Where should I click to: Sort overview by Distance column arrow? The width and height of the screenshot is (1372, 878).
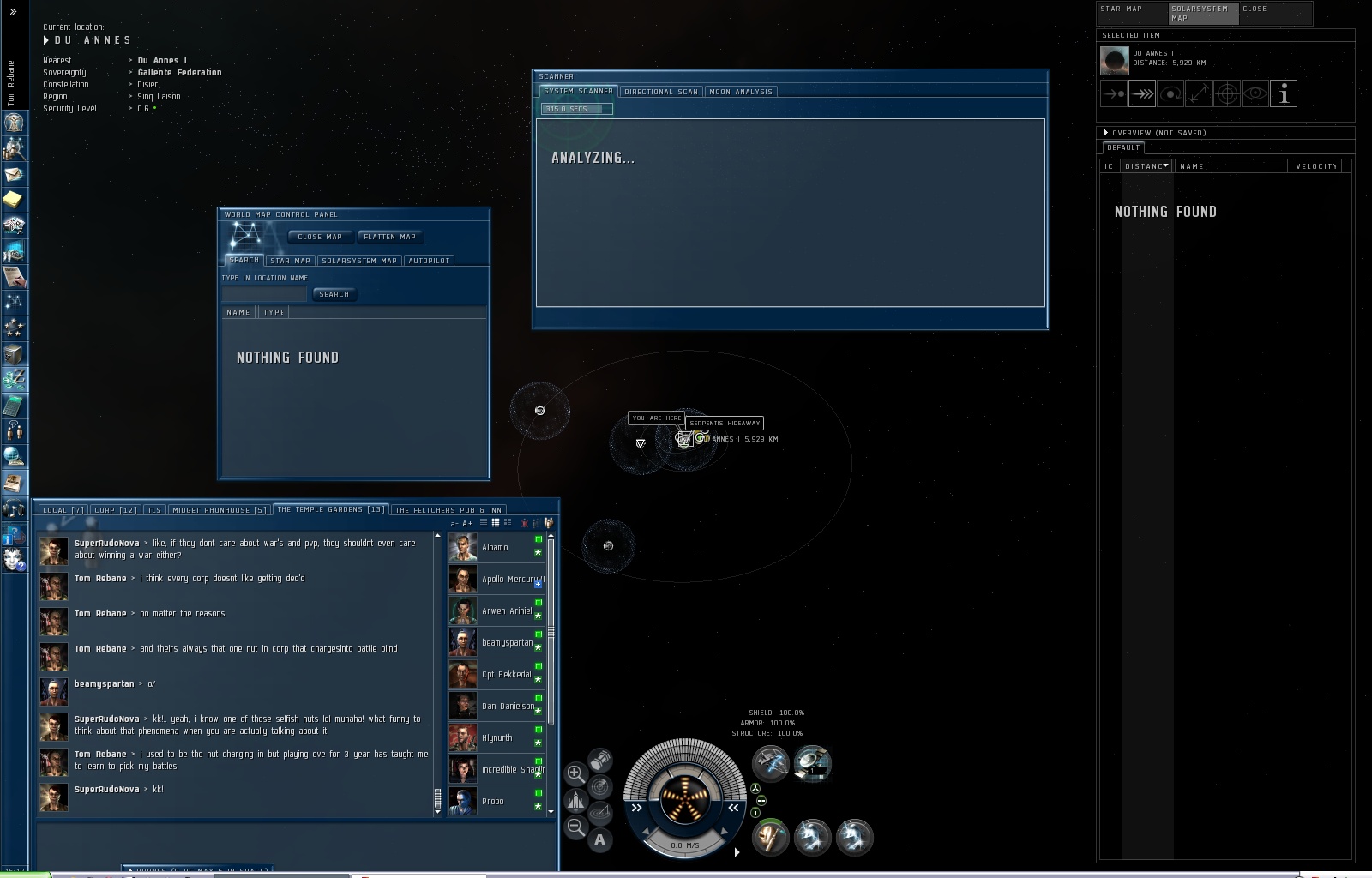pos(1165,165)
